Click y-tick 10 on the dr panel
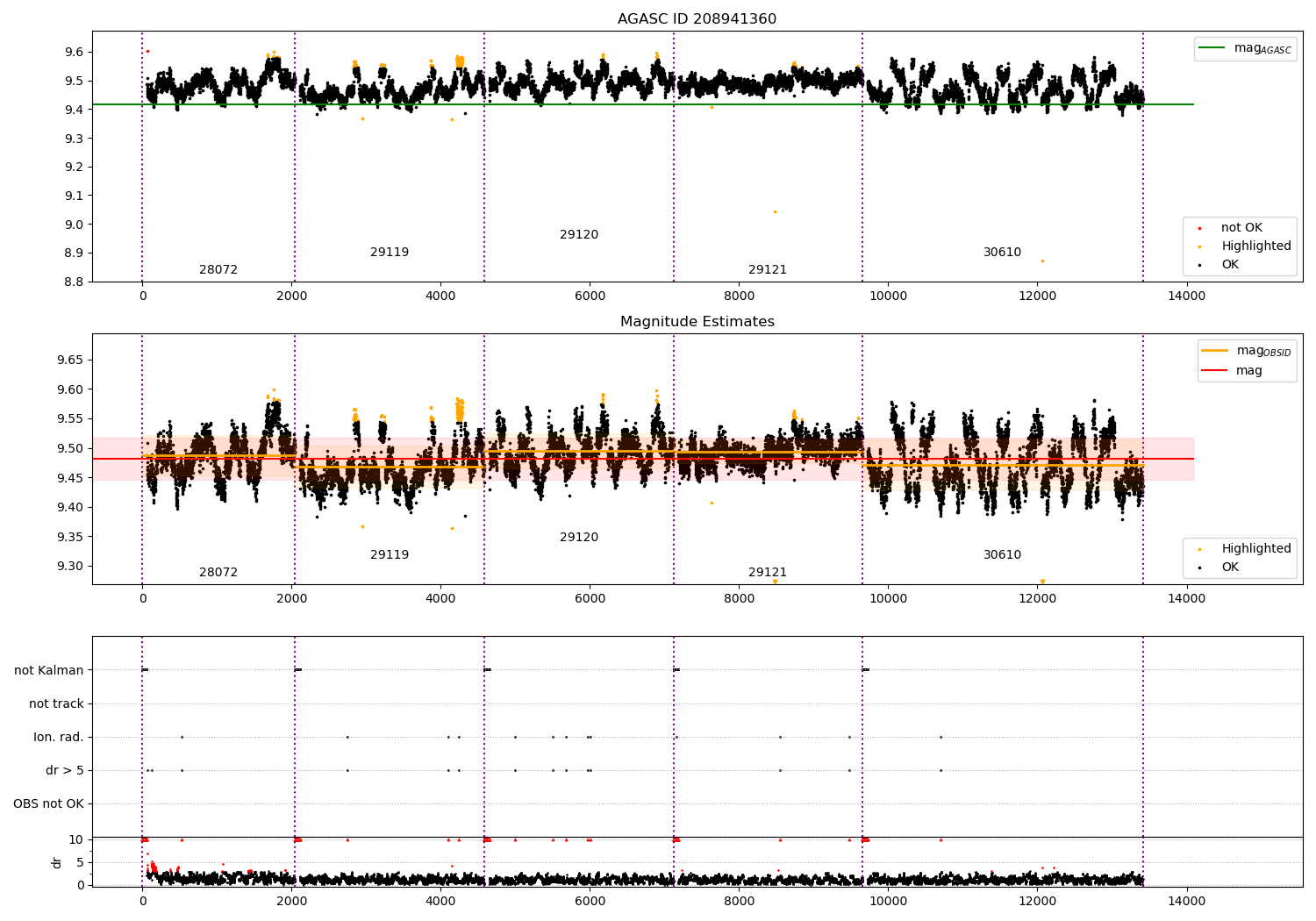Viewport: 1316px width, 921px height. click(x=75, y=840)
